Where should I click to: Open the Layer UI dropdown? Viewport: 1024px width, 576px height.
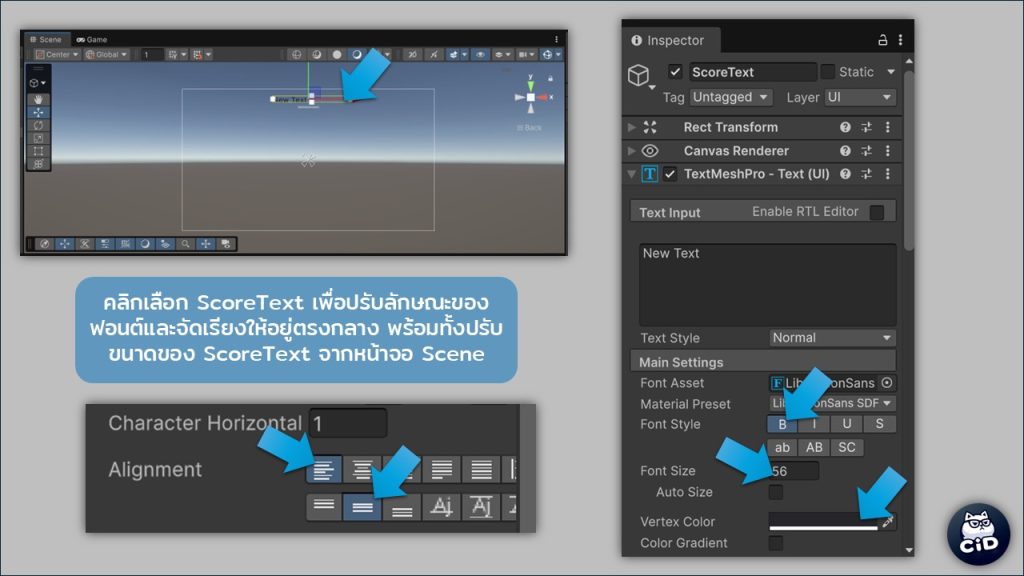pyautogui.click(x=859, y=97)
